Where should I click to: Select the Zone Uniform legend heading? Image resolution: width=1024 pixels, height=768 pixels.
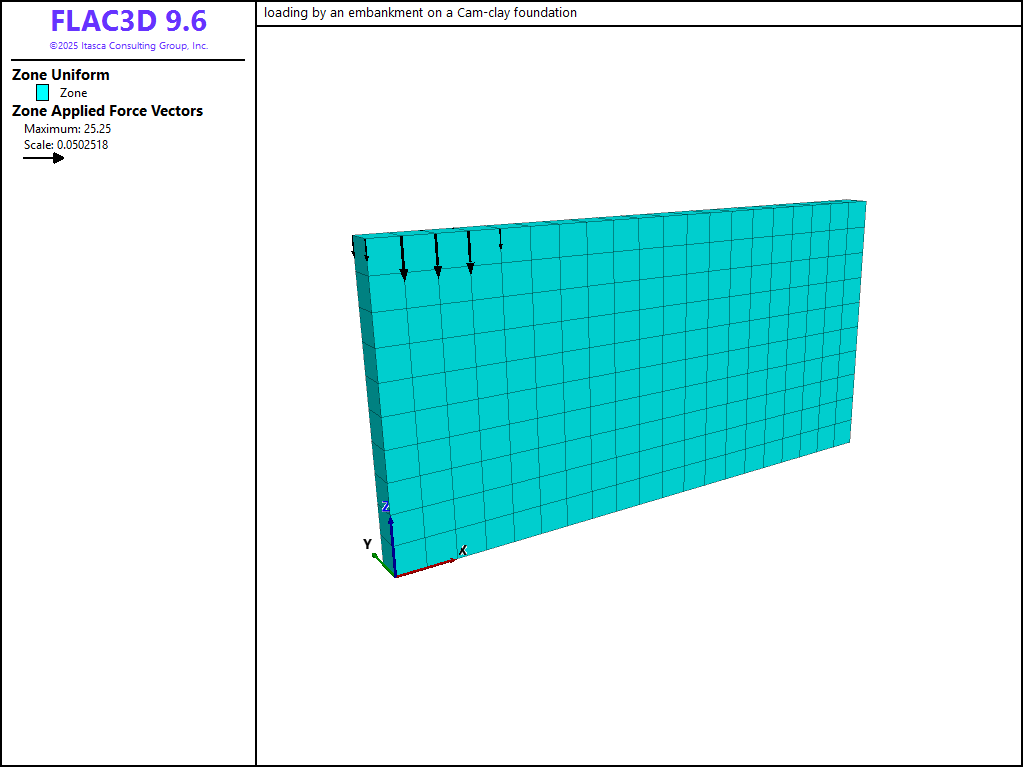(61, 75)
